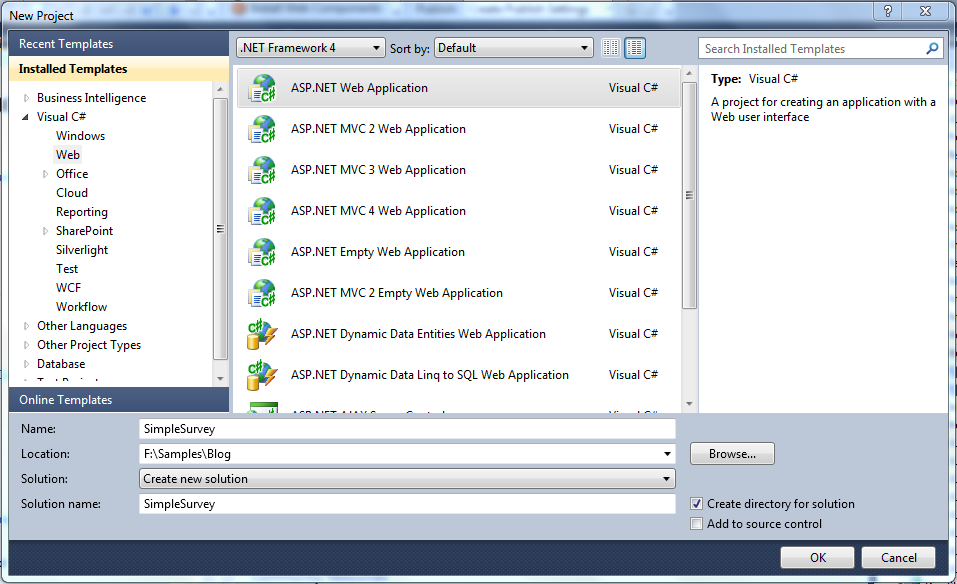Click the search magnifier icon
Screen dimensions: 957x584
(932, 48)
